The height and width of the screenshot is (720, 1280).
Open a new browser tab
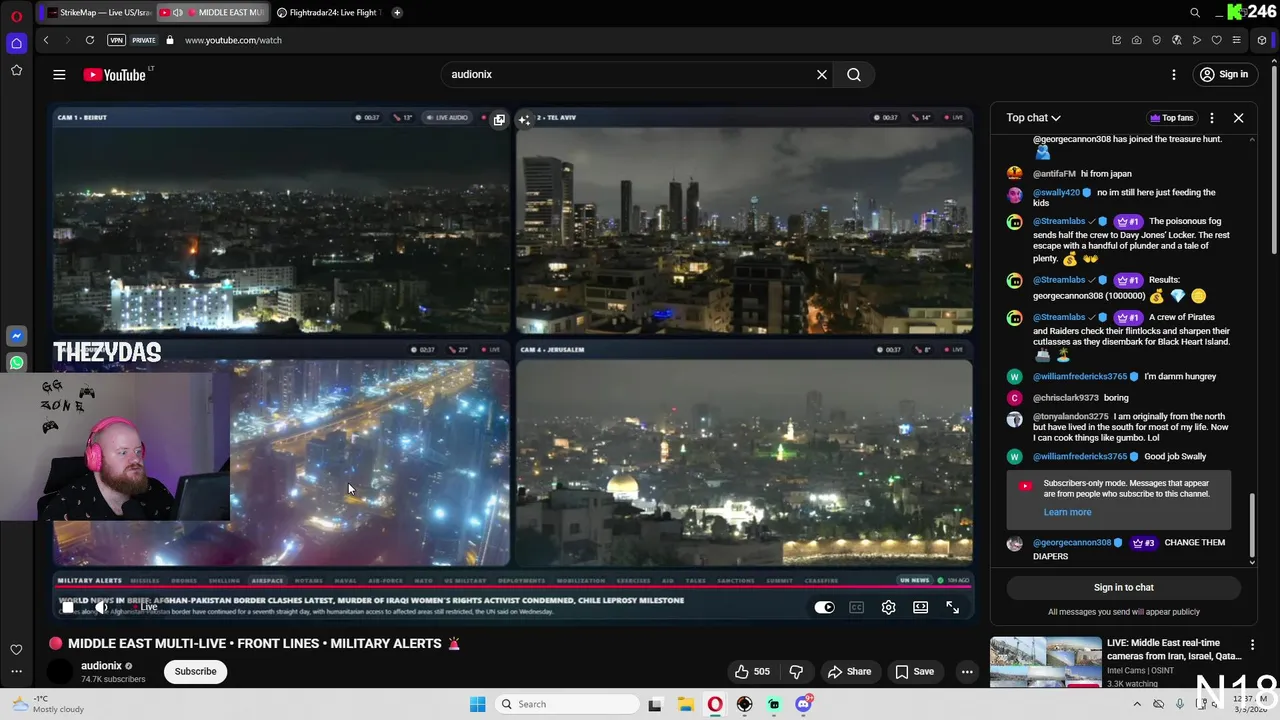[x=397, y=12]
